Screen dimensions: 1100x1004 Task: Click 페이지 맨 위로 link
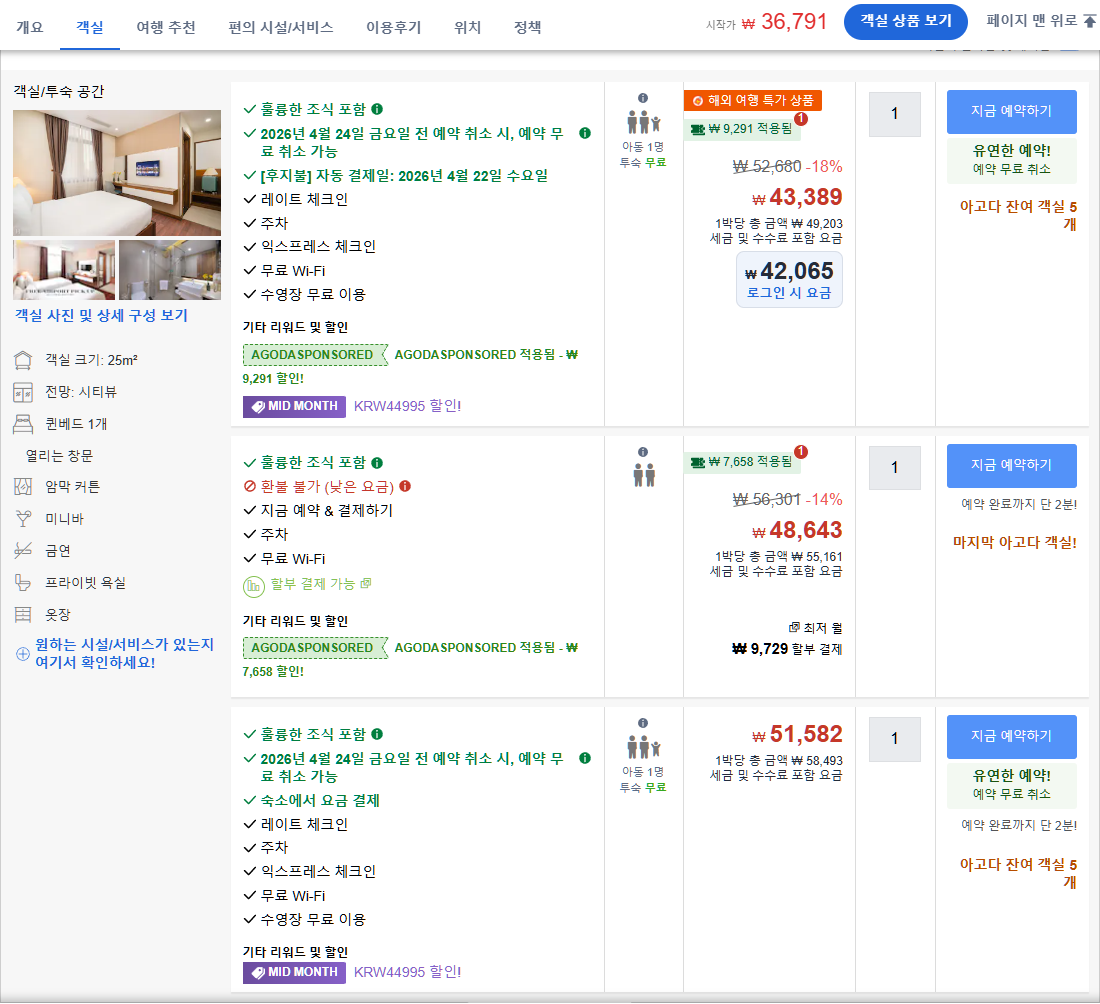pos(1031,20)
